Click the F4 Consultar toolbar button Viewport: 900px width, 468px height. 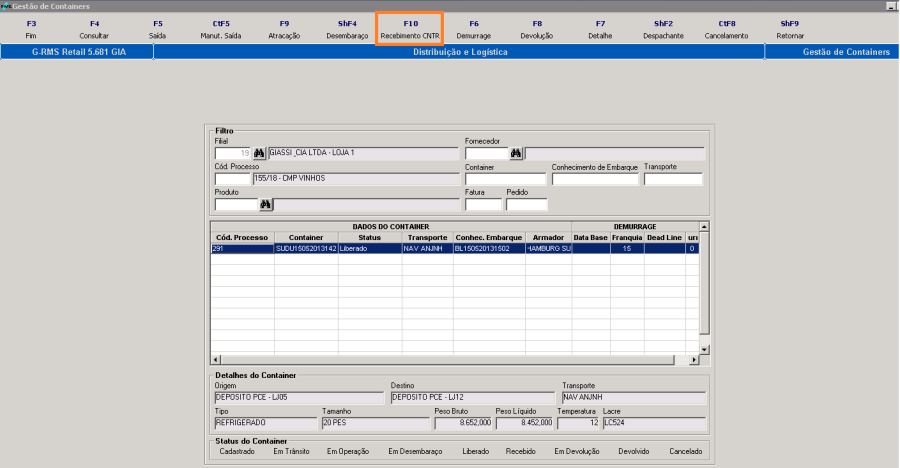pos(94,29)
